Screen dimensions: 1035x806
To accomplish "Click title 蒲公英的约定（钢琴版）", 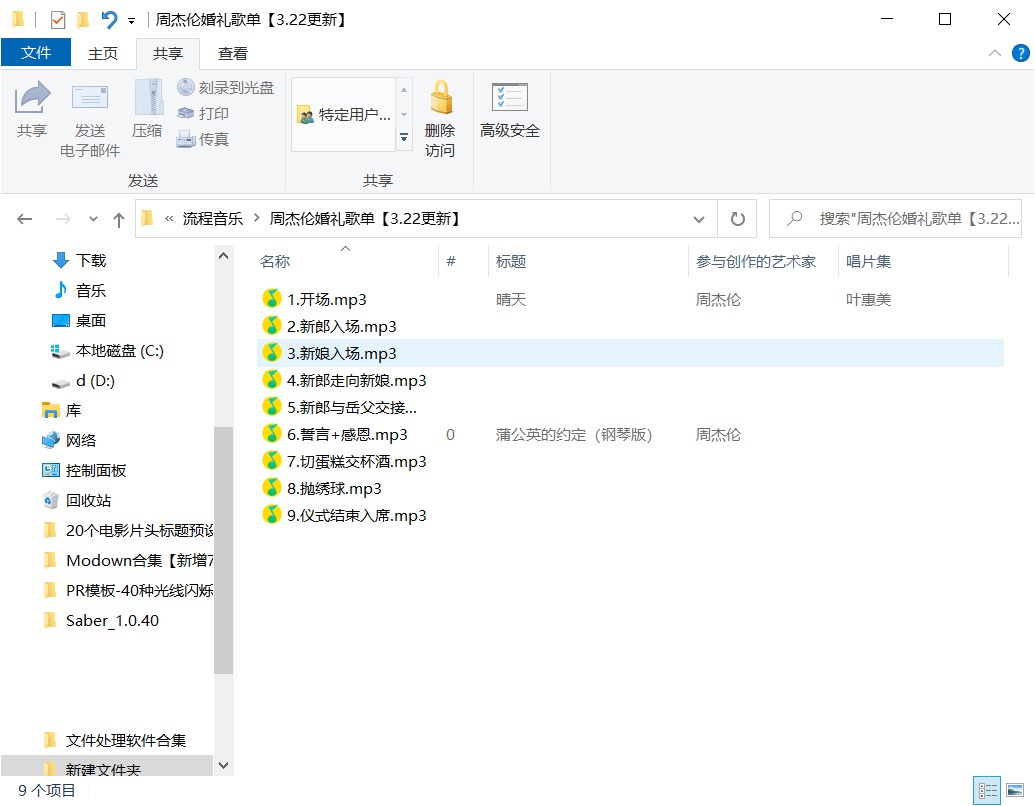I will click(x=574, y=434).
